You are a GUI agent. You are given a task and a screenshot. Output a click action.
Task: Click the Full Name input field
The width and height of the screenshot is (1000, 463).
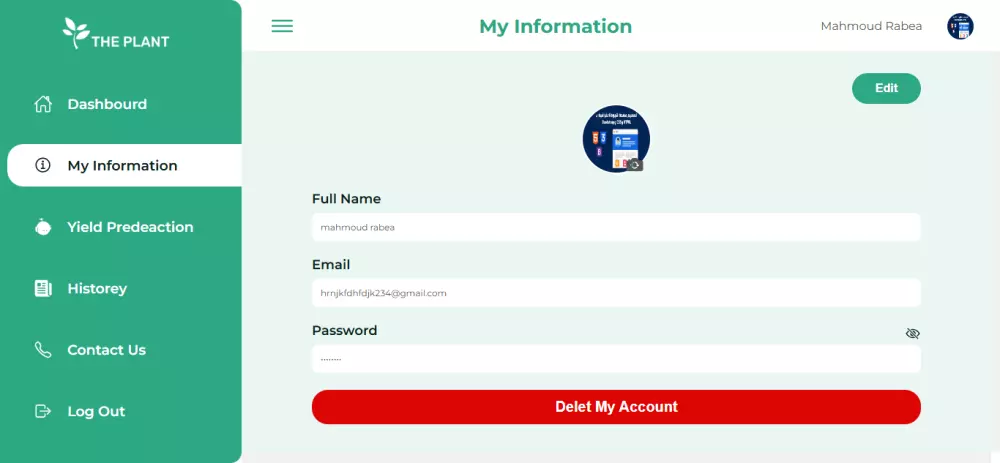pyautogui.click(x=616, y=227)
